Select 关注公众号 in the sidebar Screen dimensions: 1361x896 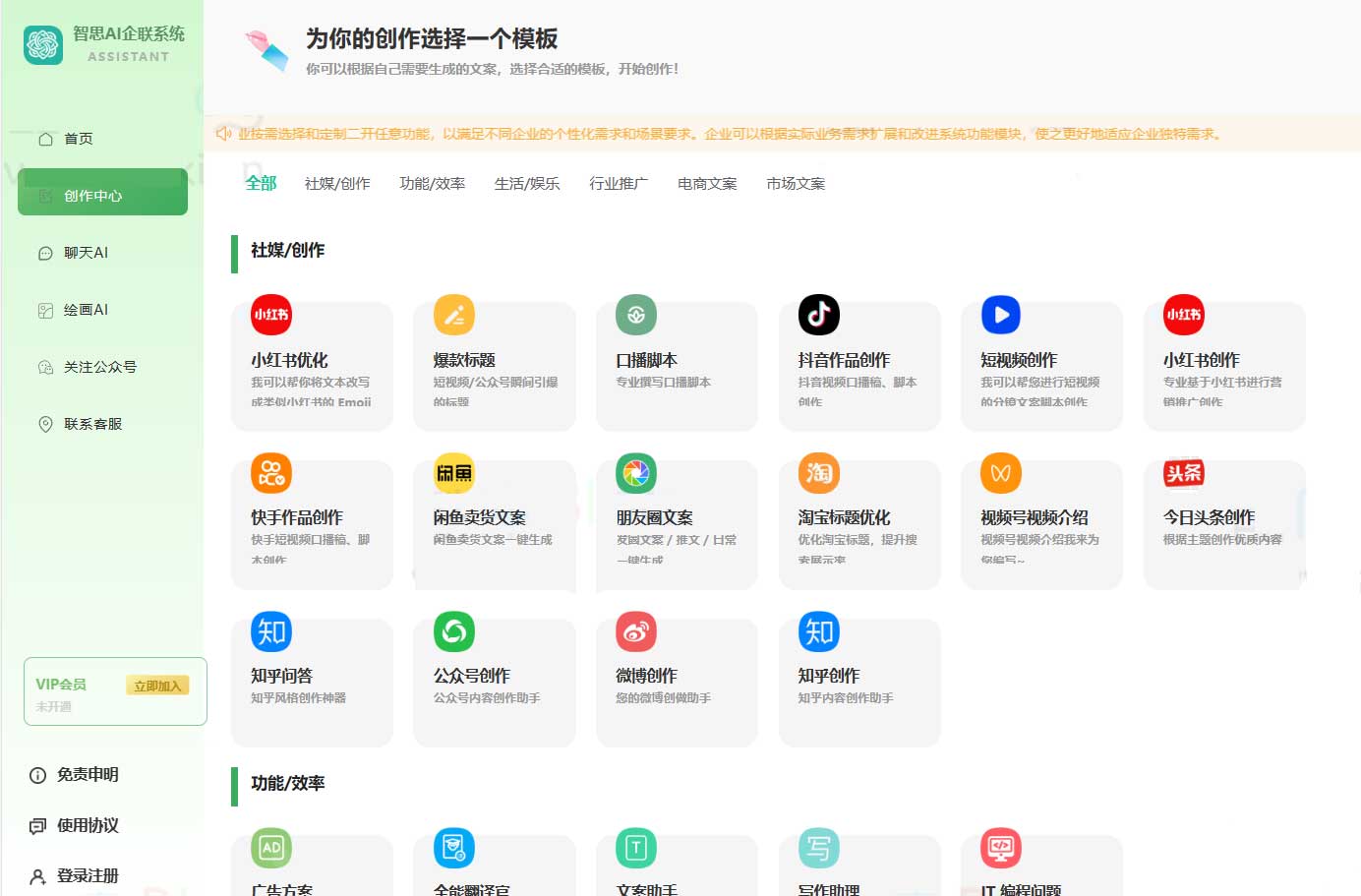pyautogui.click(x=102, y=367)
